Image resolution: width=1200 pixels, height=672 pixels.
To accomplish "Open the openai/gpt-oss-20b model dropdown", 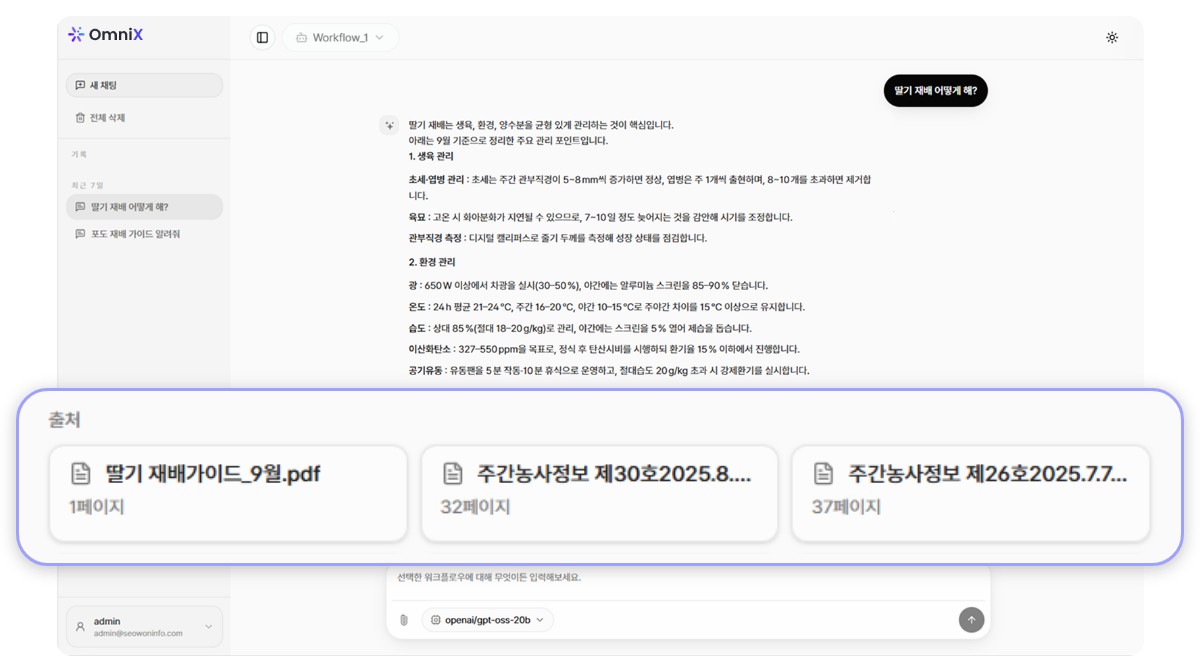I will pos(488,620).
